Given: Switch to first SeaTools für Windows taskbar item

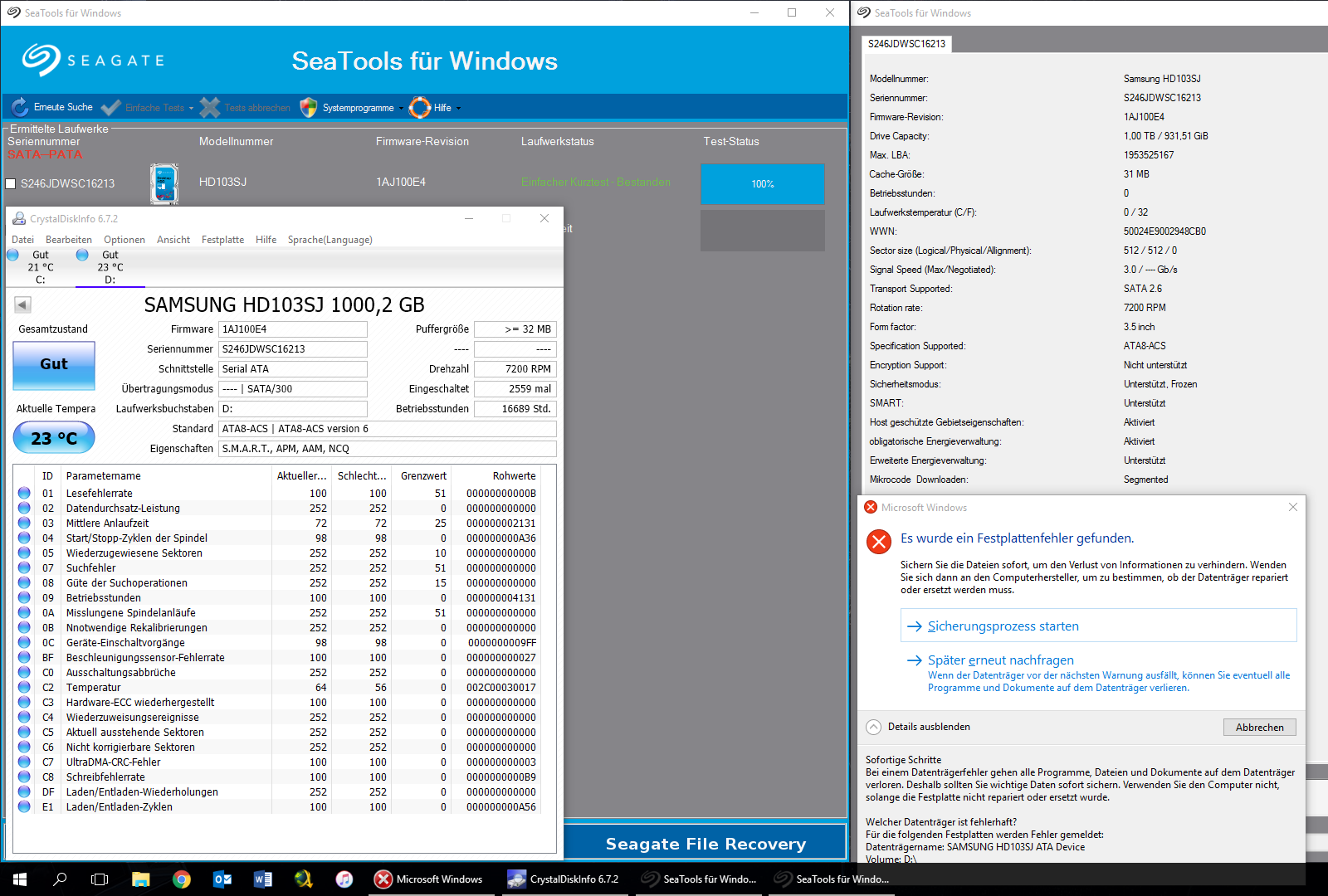Looking at the screenshot, I should 699,879.
